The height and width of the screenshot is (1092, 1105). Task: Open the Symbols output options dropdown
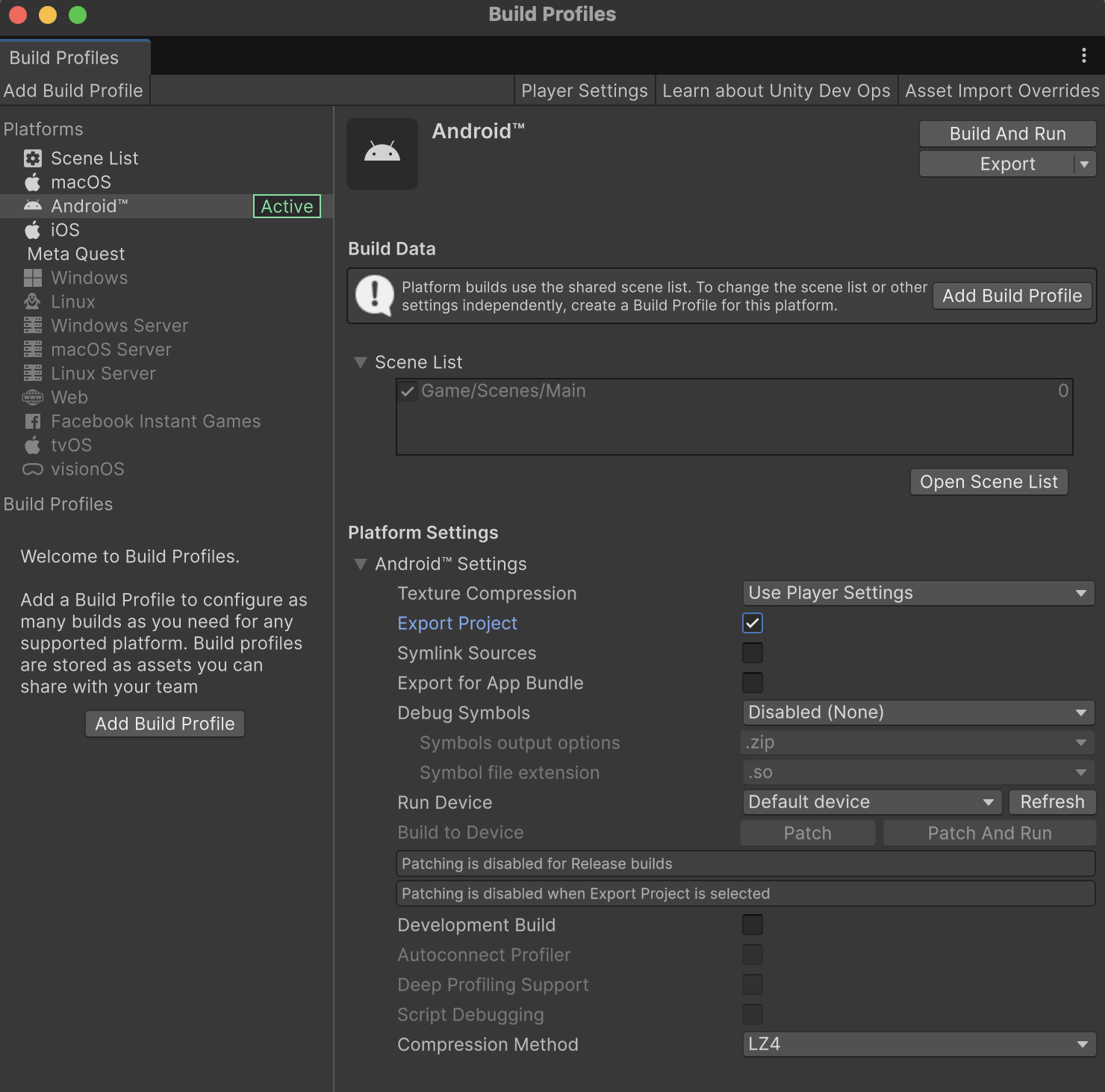(918, 742)
